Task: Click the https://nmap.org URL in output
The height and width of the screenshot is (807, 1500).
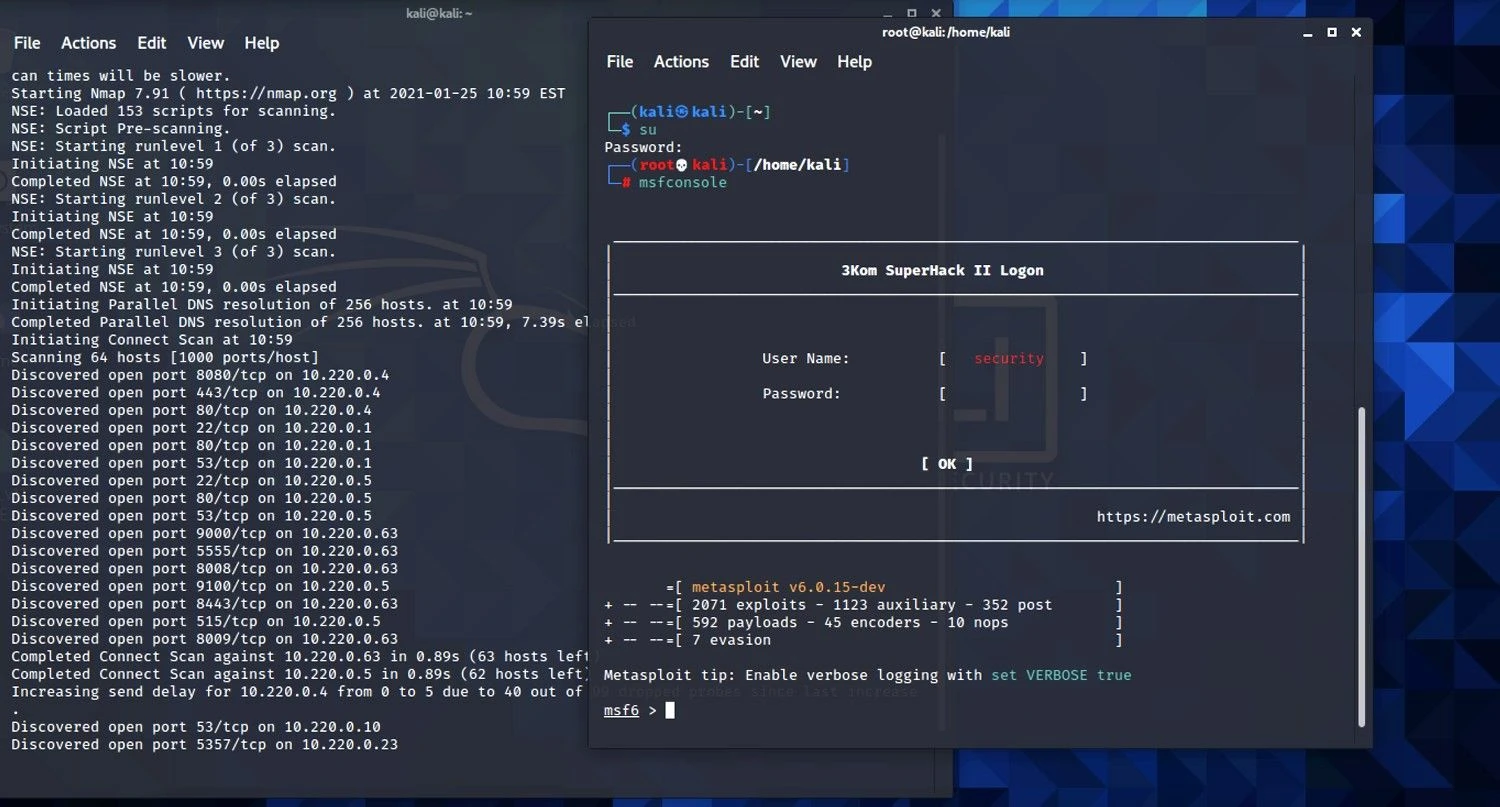Action: click(x=267, y=93)
